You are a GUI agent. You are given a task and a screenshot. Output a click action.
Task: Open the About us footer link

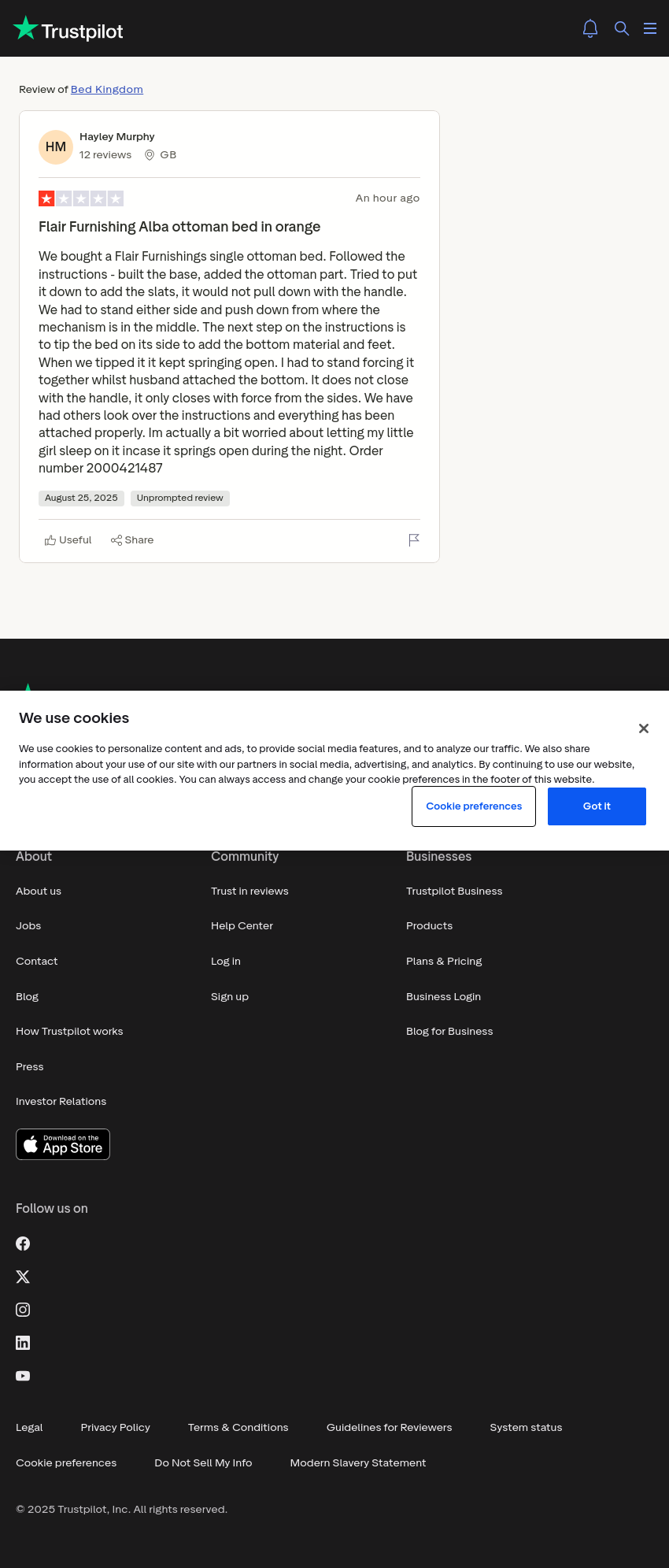39,891
